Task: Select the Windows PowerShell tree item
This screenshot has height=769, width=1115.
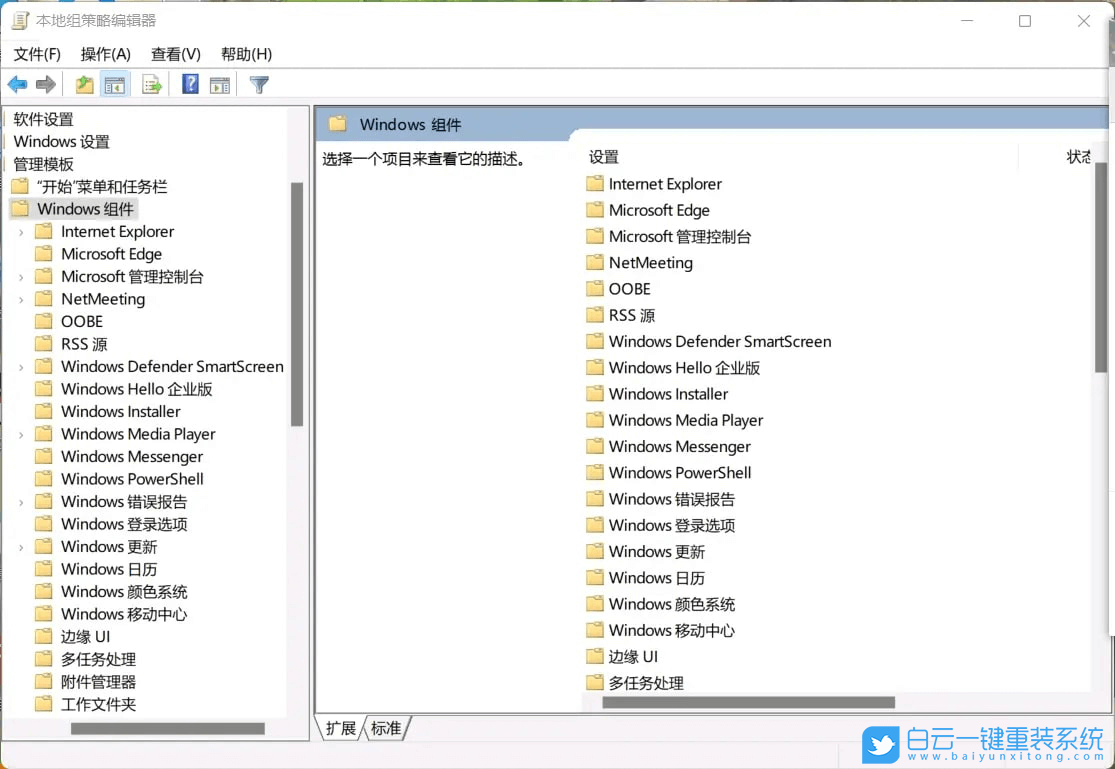Action: (129, 479)
